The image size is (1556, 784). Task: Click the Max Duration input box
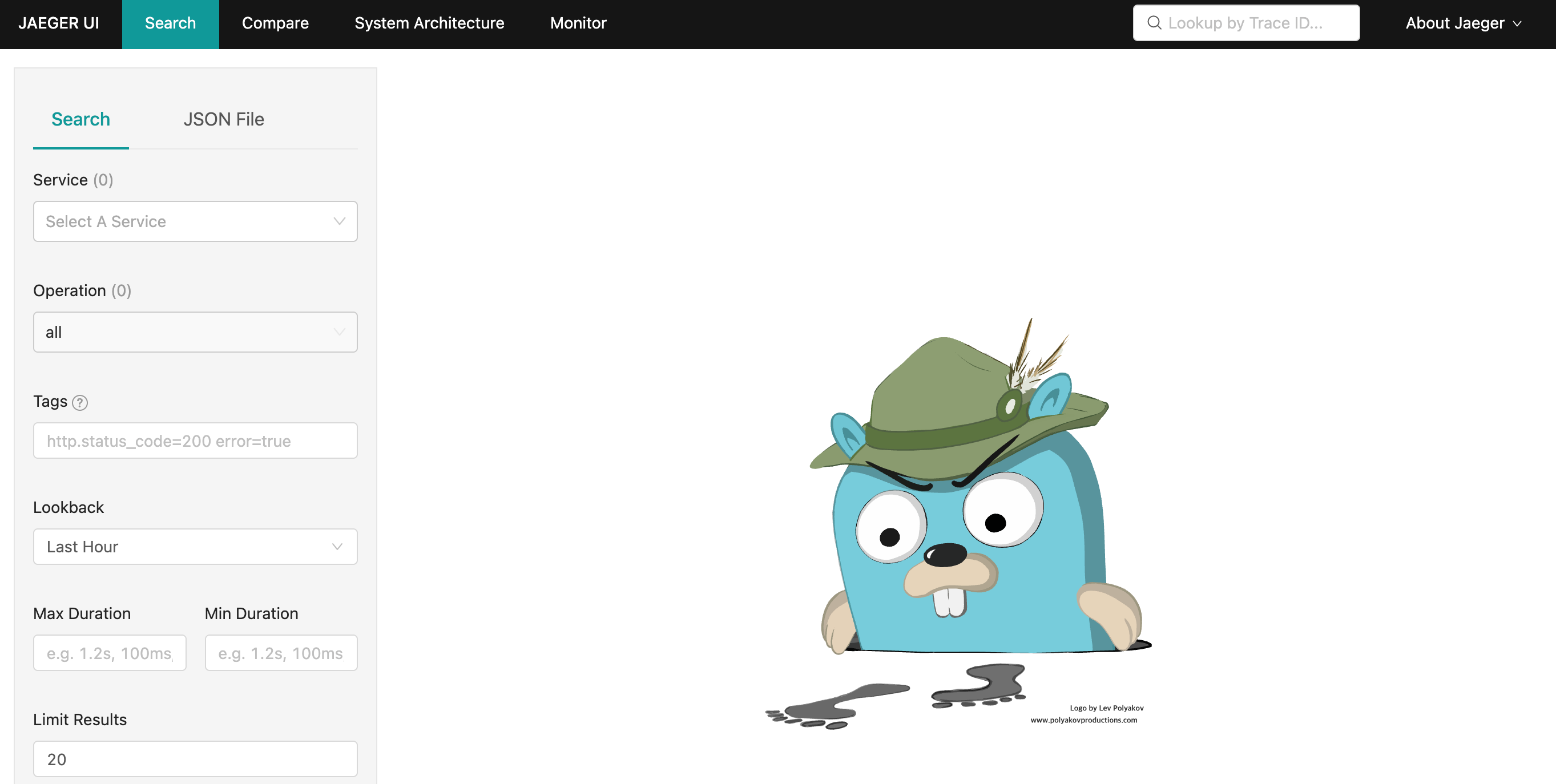coord(110,653)
